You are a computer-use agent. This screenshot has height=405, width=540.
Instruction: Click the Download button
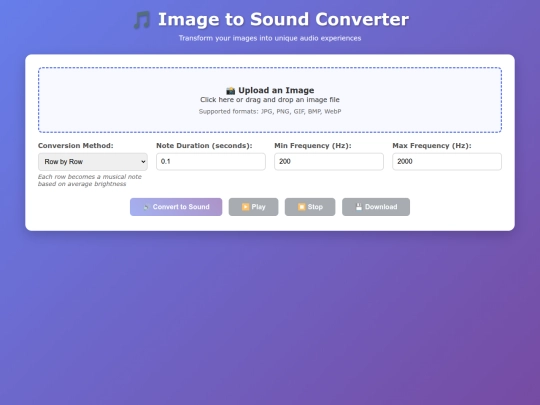tap(376, 207)
